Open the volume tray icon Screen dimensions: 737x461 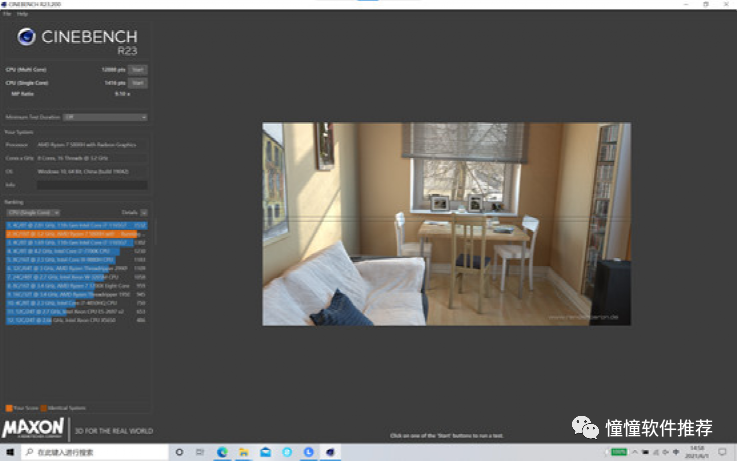pyautogui.click(x=666, y=452)
